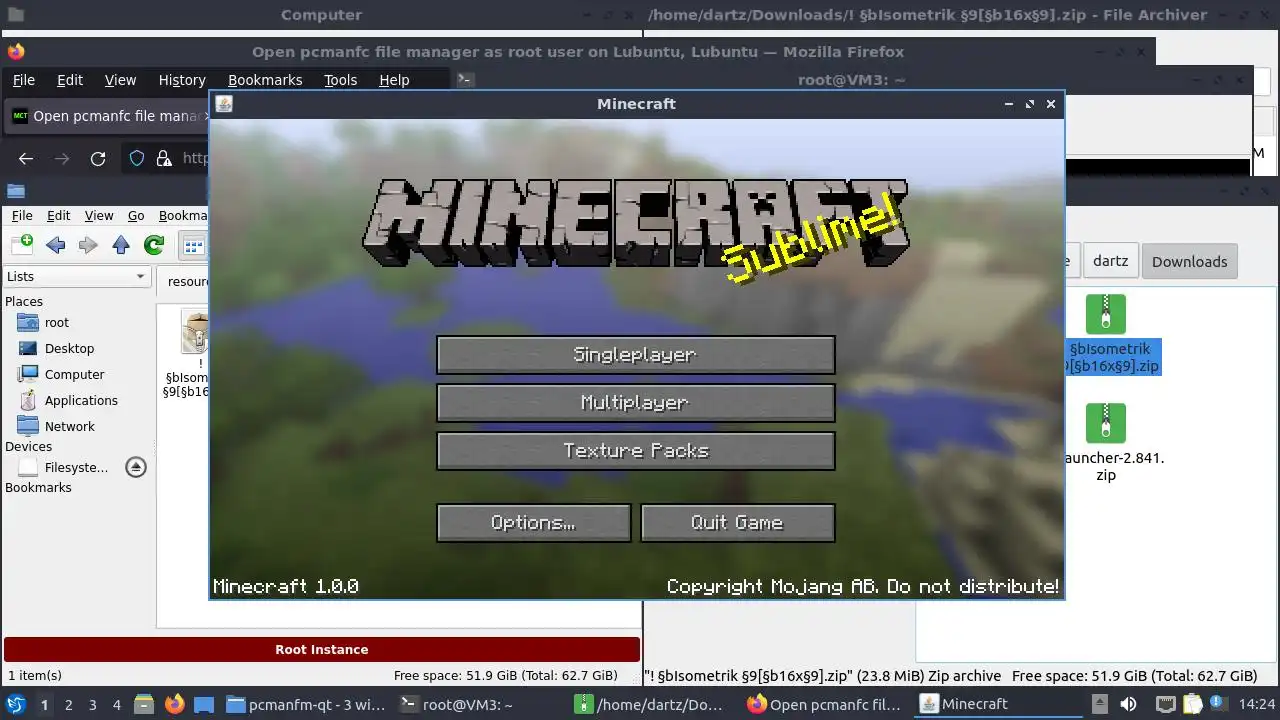
Task: Launch Firefox from taskbar quick launch
Action: pos(175,704)
